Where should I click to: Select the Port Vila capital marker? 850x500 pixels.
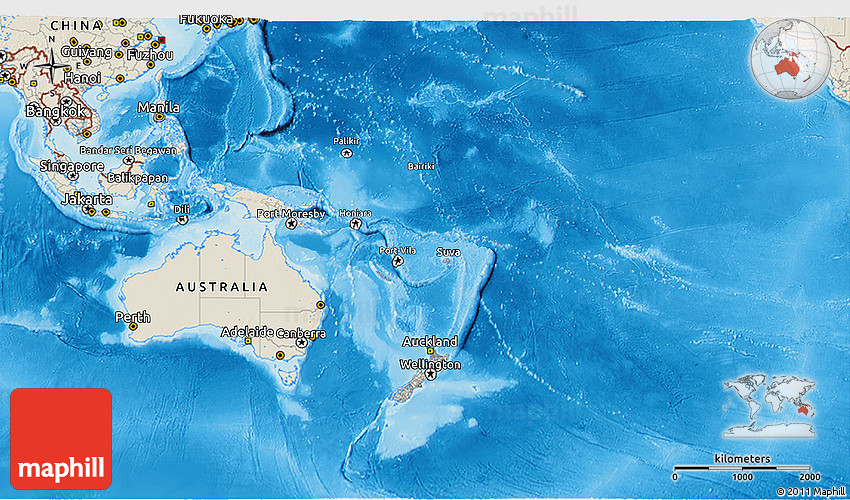(x=397, y=261)
